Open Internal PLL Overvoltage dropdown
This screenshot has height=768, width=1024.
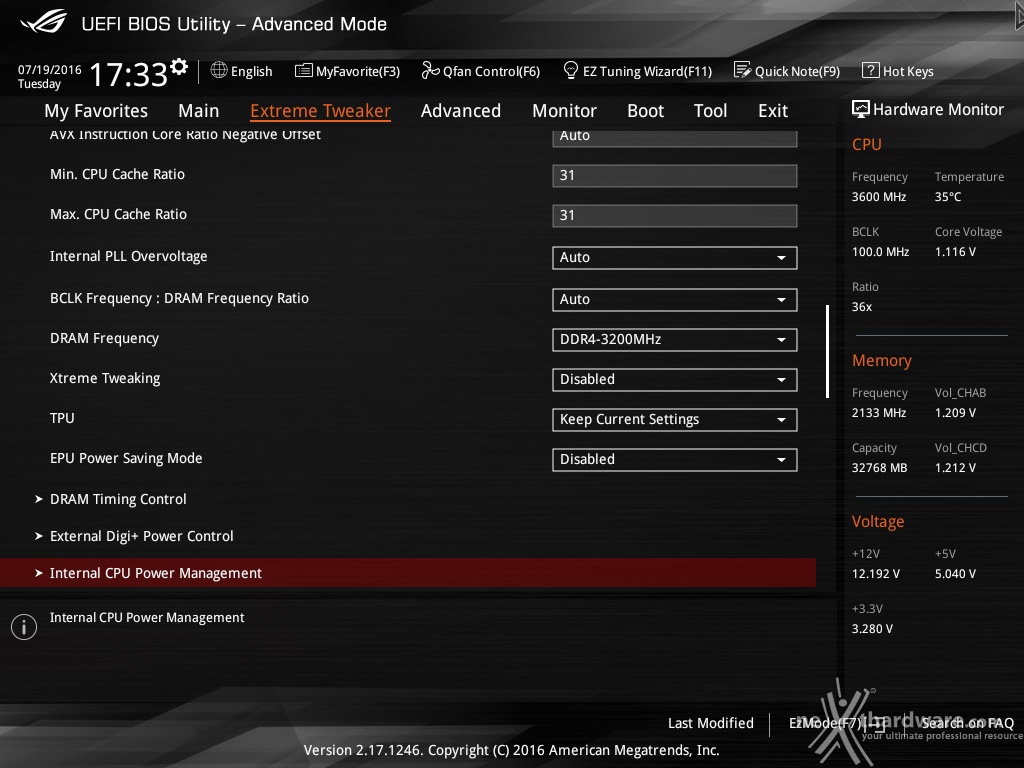tap(675, 257)
